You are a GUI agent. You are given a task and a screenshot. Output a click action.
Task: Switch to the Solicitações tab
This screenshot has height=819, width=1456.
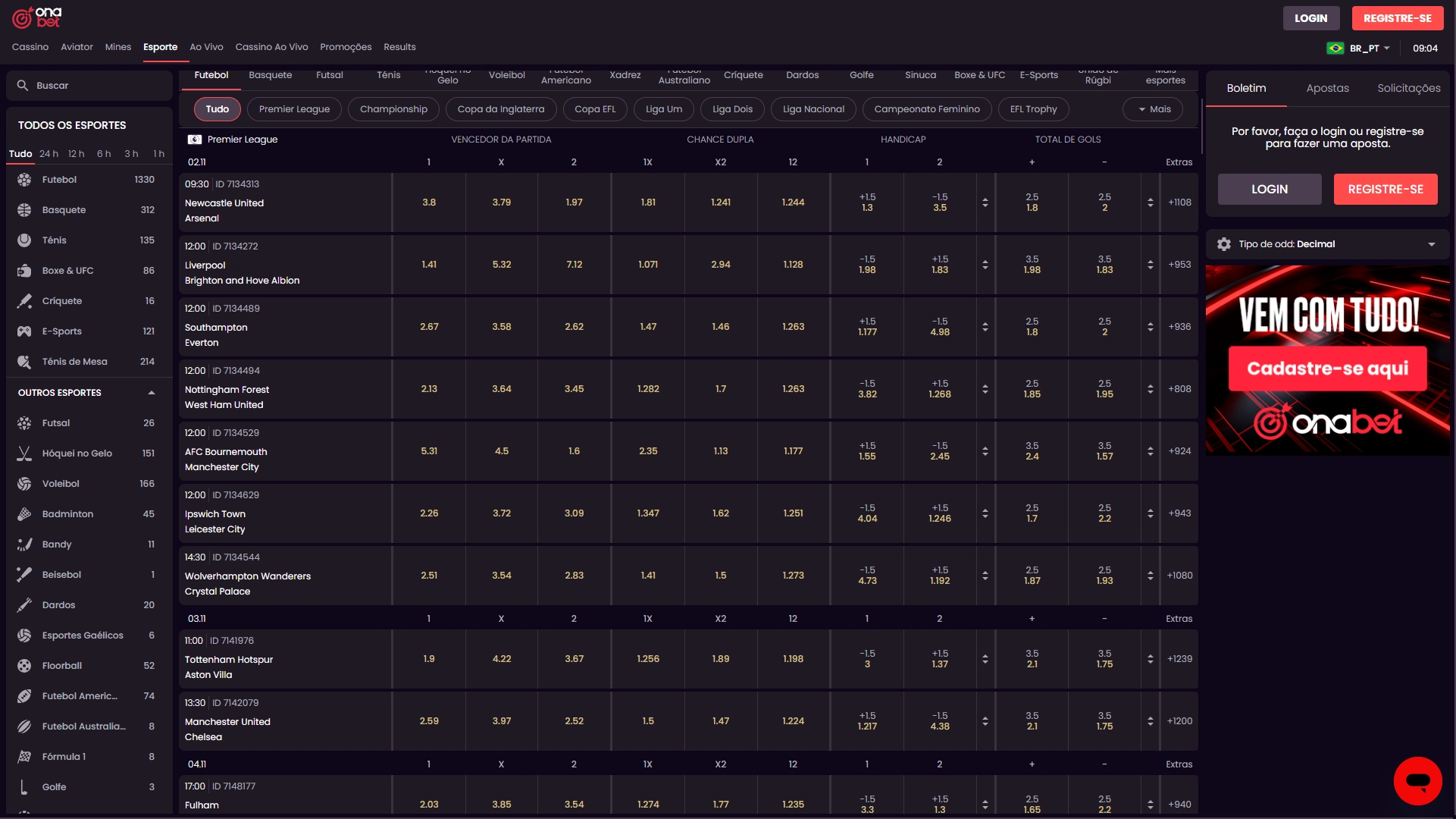point(1408,88)
